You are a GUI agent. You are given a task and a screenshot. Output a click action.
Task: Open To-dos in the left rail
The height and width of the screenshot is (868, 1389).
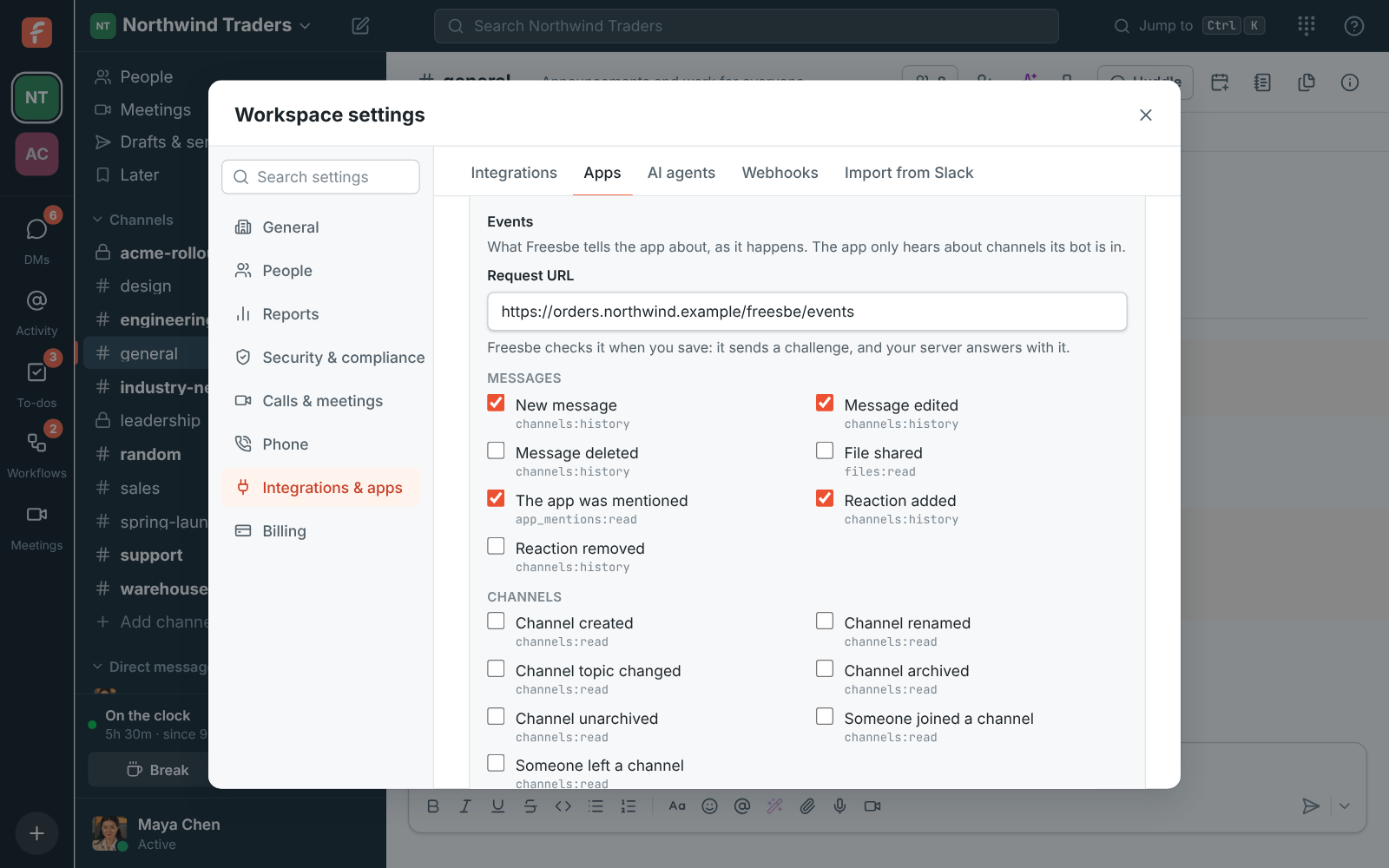(x=36, y=383)
